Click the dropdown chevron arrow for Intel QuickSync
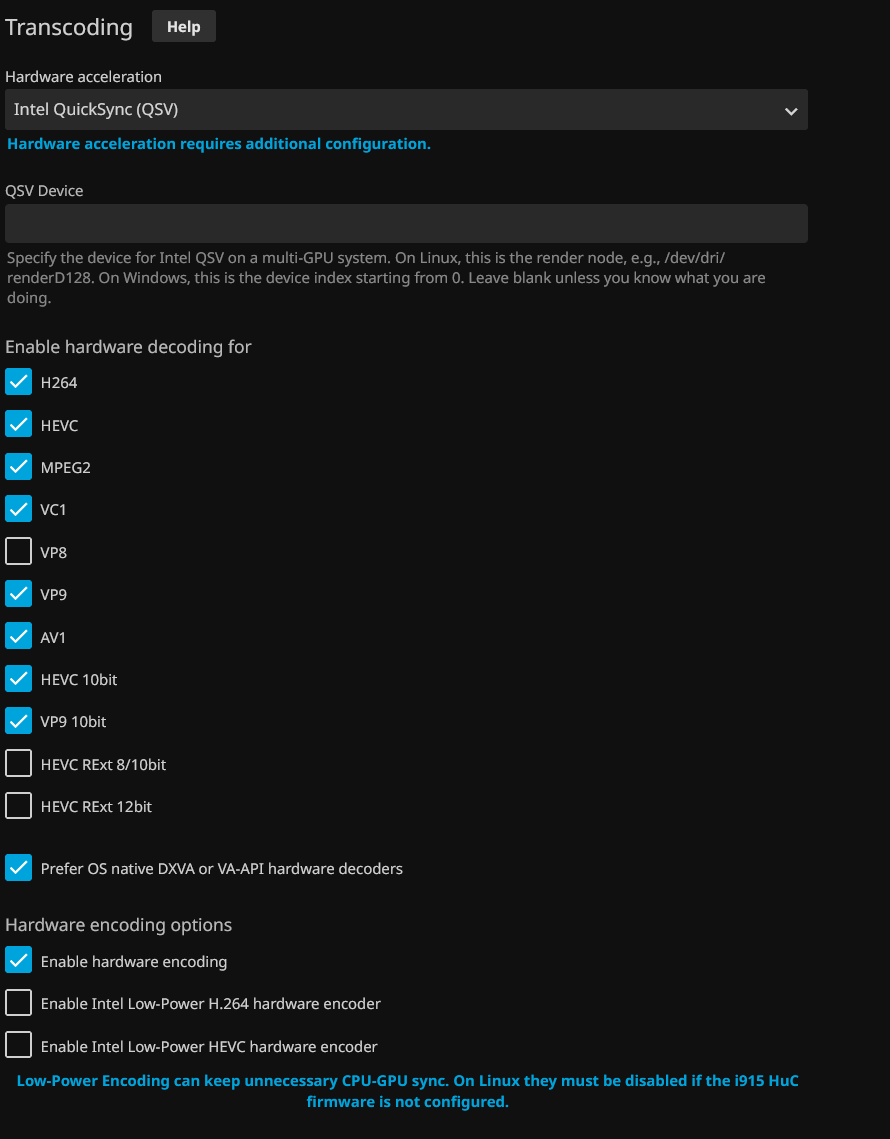Screen dimensions: 890x1139 click(x=791, y=111)
